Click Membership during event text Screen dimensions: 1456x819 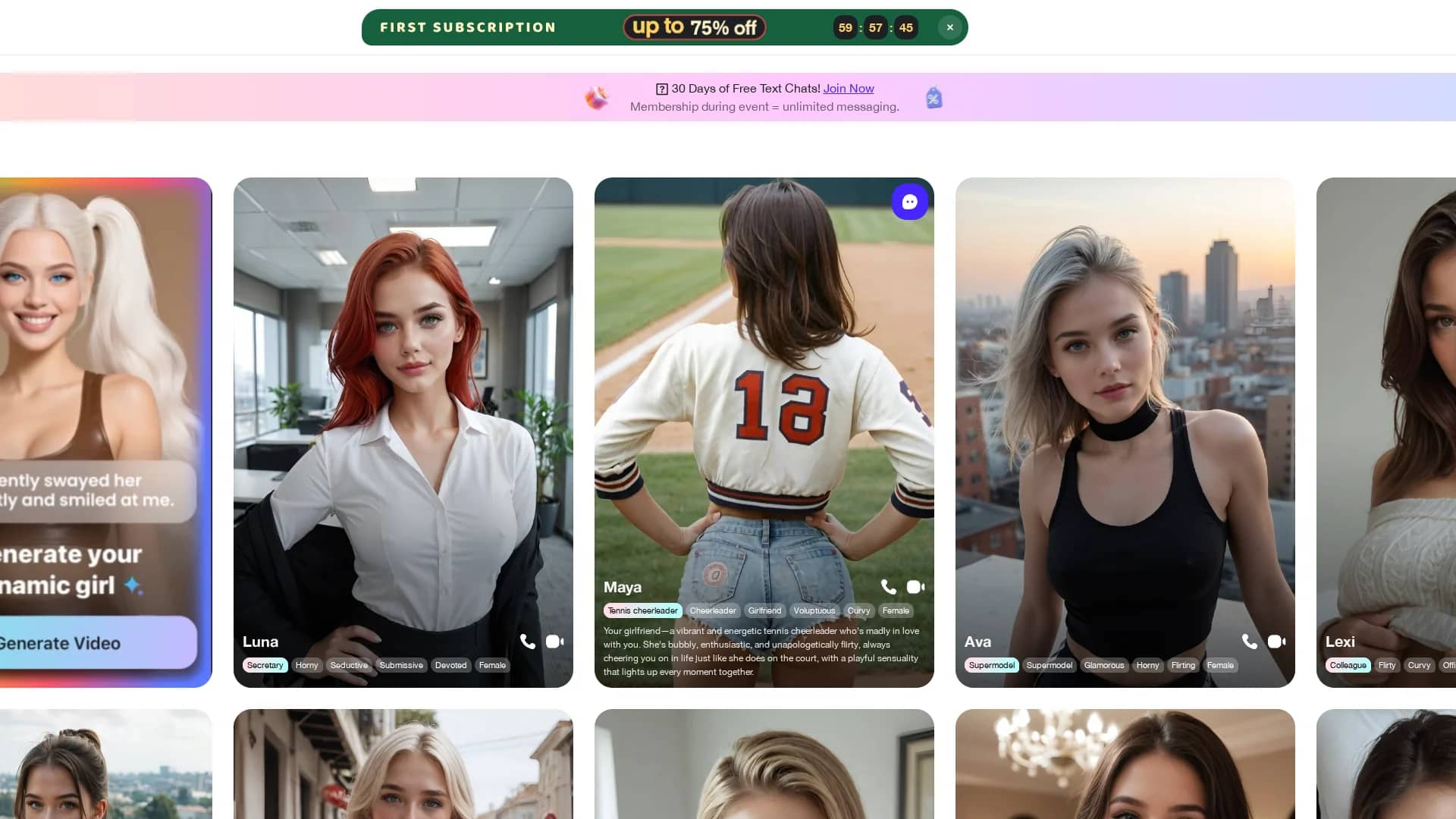(764, 107)
